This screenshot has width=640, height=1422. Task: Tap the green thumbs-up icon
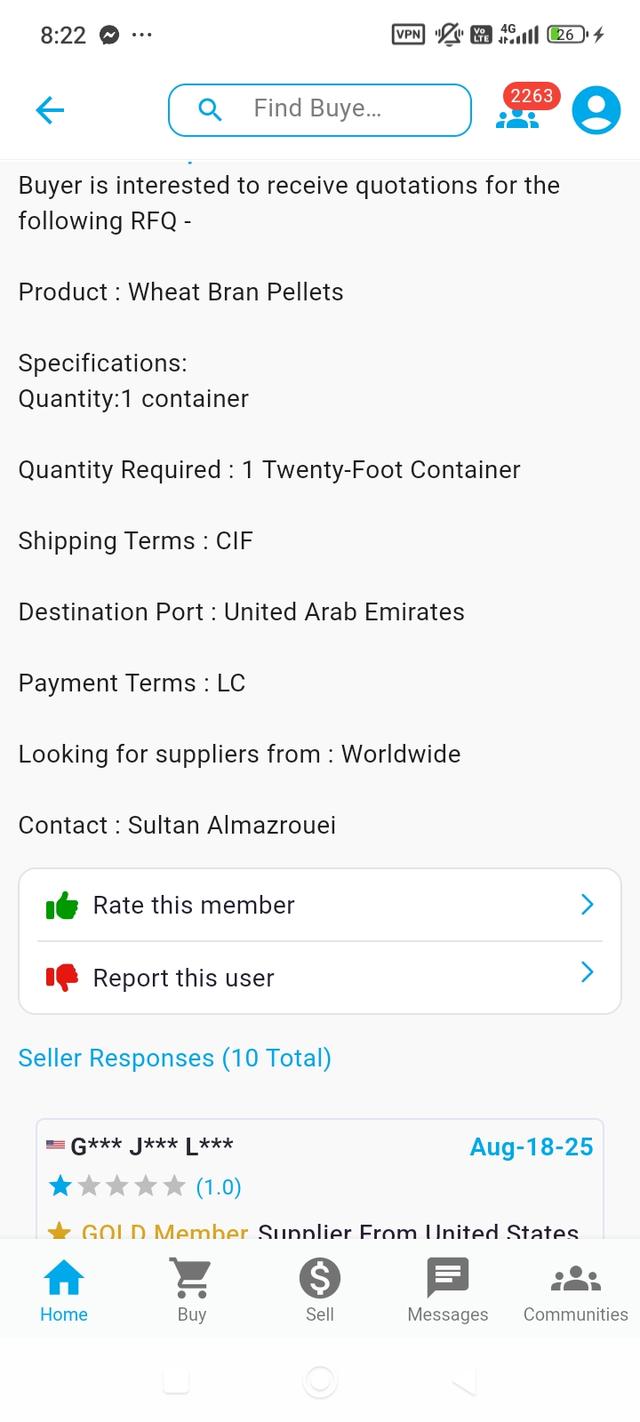pyautogui.click(x=62, y=906)
